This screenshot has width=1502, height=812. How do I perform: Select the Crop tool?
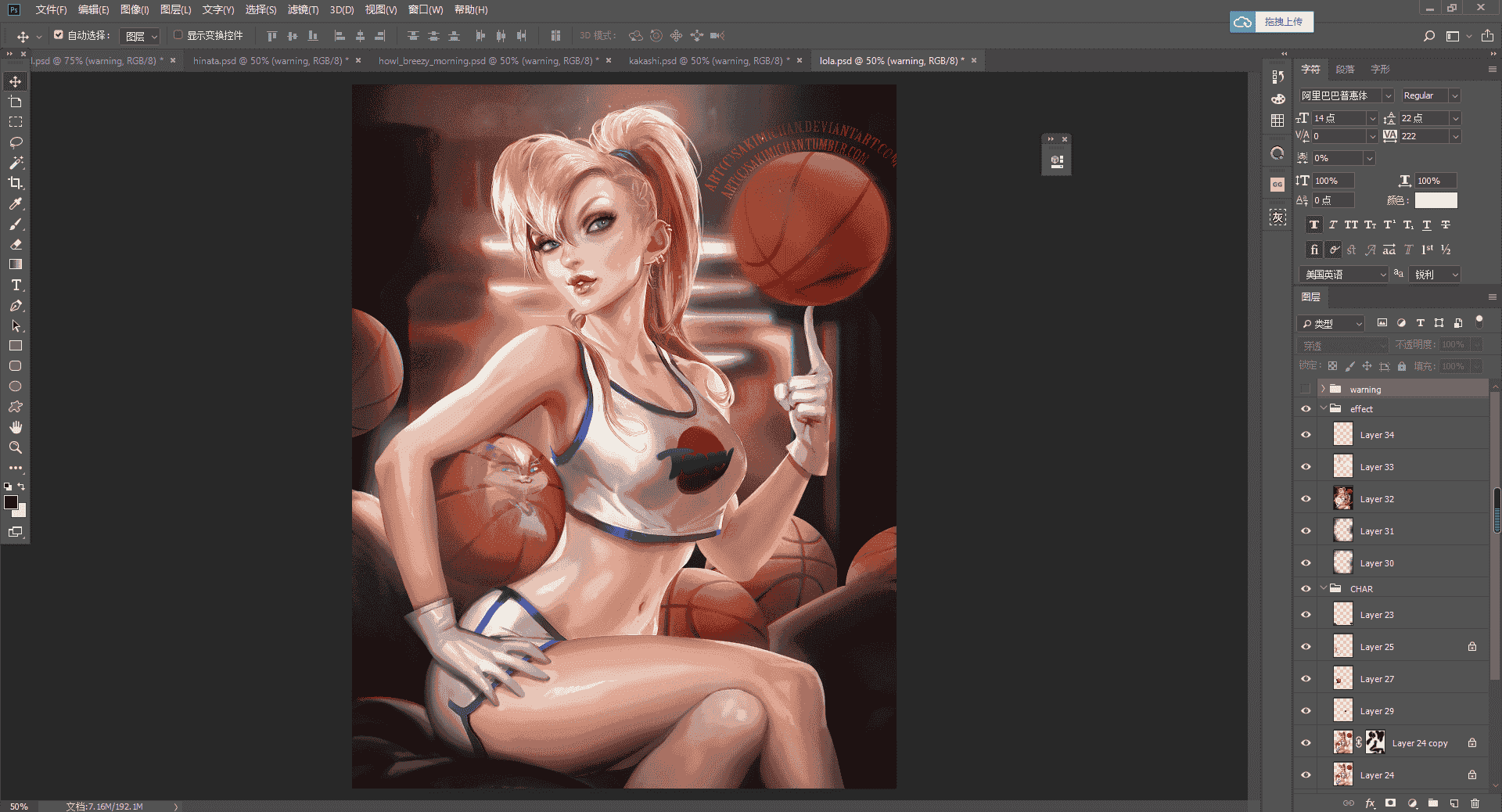[x=16, y=183]
